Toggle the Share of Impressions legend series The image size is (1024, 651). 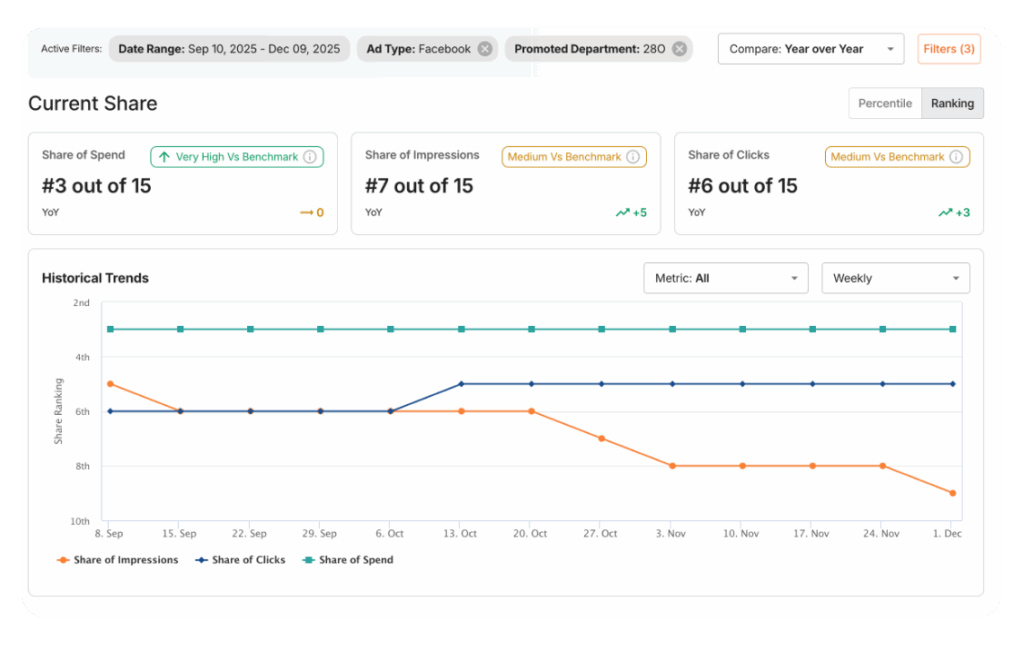coord(124,560)
